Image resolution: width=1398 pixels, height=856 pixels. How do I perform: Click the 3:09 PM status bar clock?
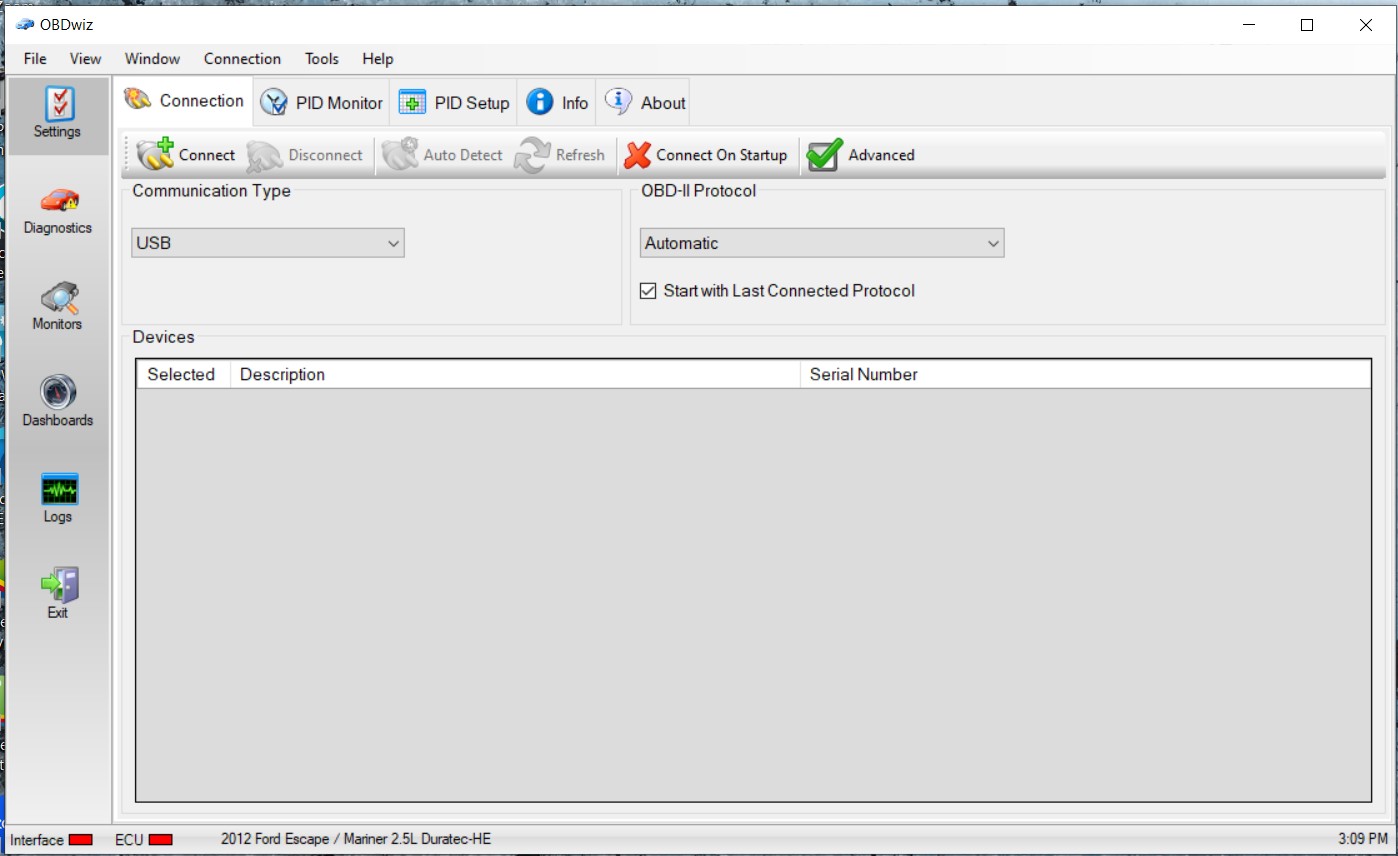[1363, 839]
